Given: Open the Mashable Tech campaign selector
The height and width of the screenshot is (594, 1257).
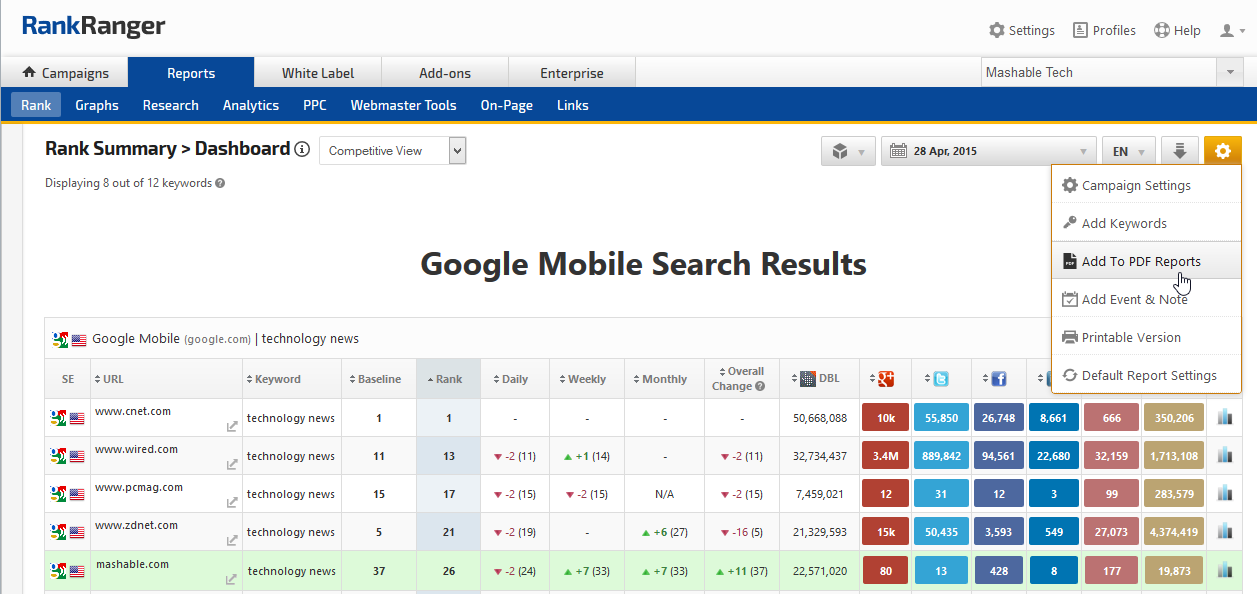Looking at the screenshot, I should (x=1111, y=73).
